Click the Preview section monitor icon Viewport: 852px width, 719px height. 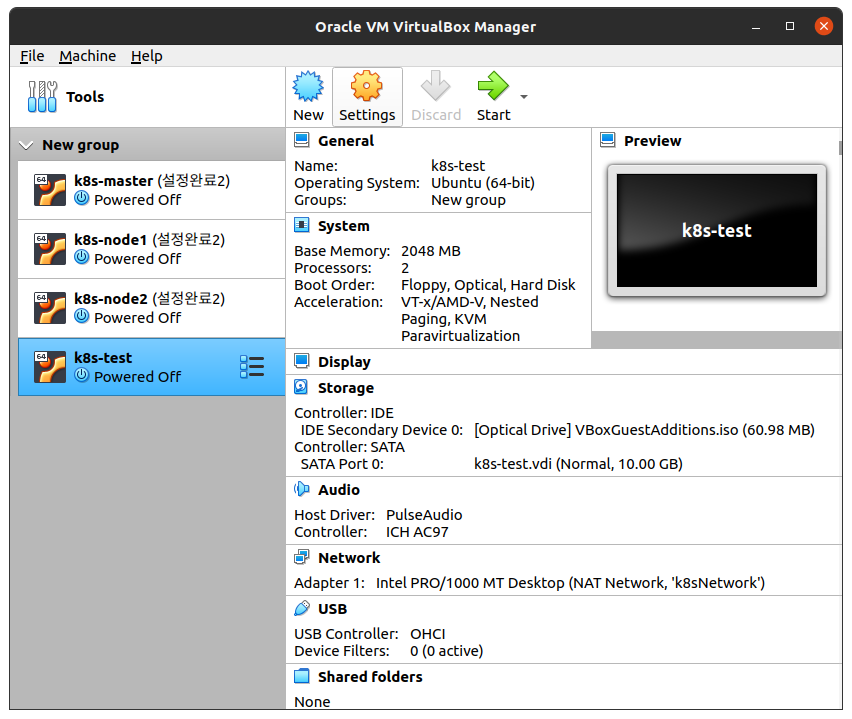coord(607,140)
